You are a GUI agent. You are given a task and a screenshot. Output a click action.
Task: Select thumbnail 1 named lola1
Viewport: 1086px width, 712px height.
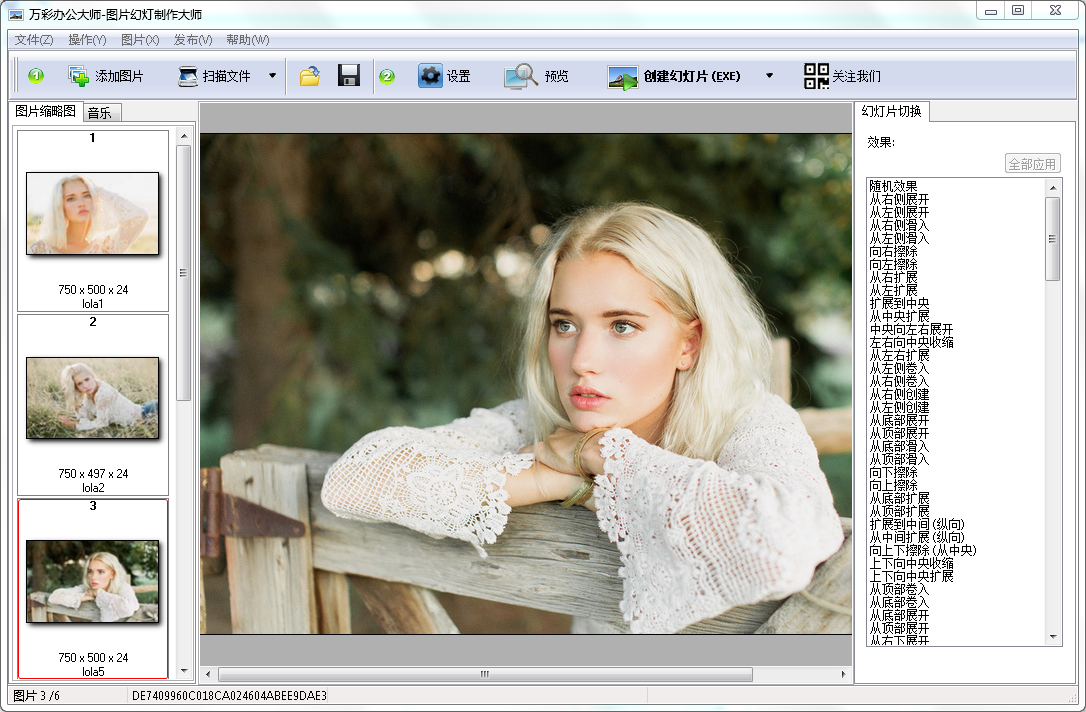[92, 213]
